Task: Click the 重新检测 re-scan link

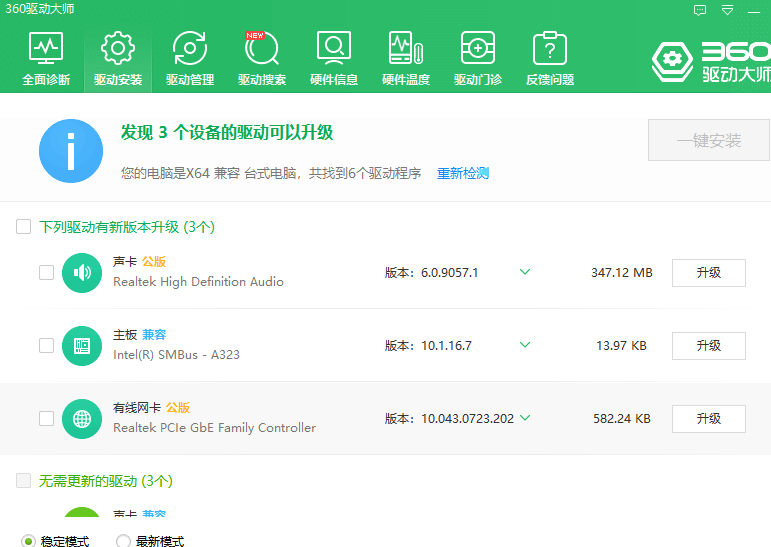Action: 463,173
